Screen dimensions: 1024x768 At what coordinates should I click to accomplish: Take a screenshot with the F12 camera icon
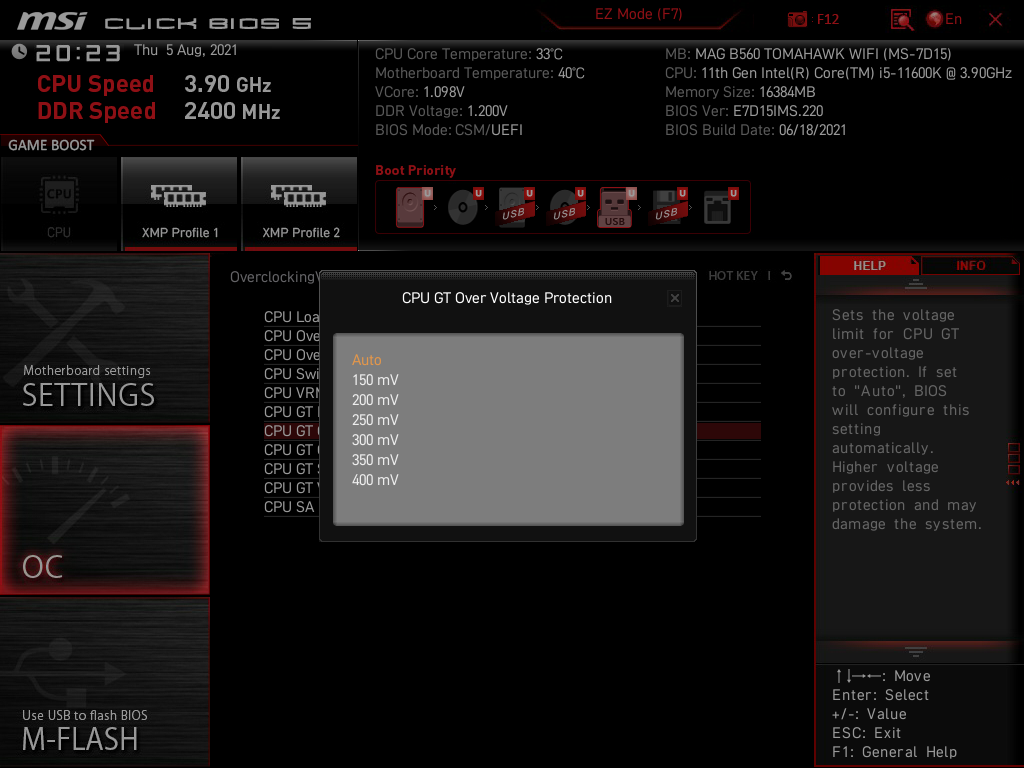[x=797, y=20]
